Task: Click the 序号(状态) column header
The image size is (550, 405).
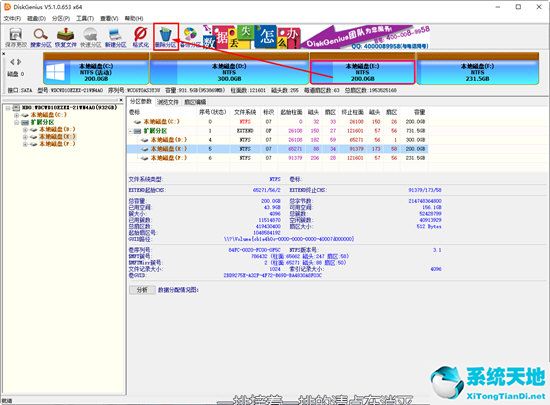Action: click(213, 112)
